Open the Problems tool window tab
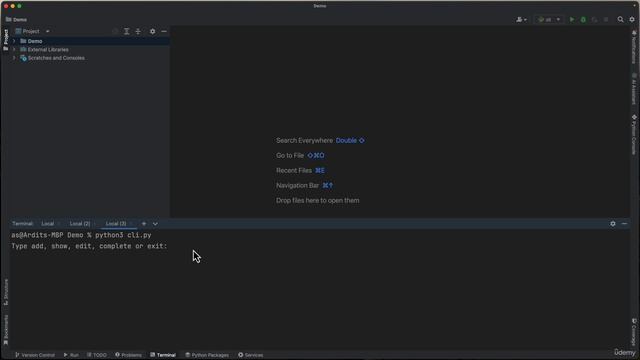Viewport: 640px width, 360px height. coord(128,355)
